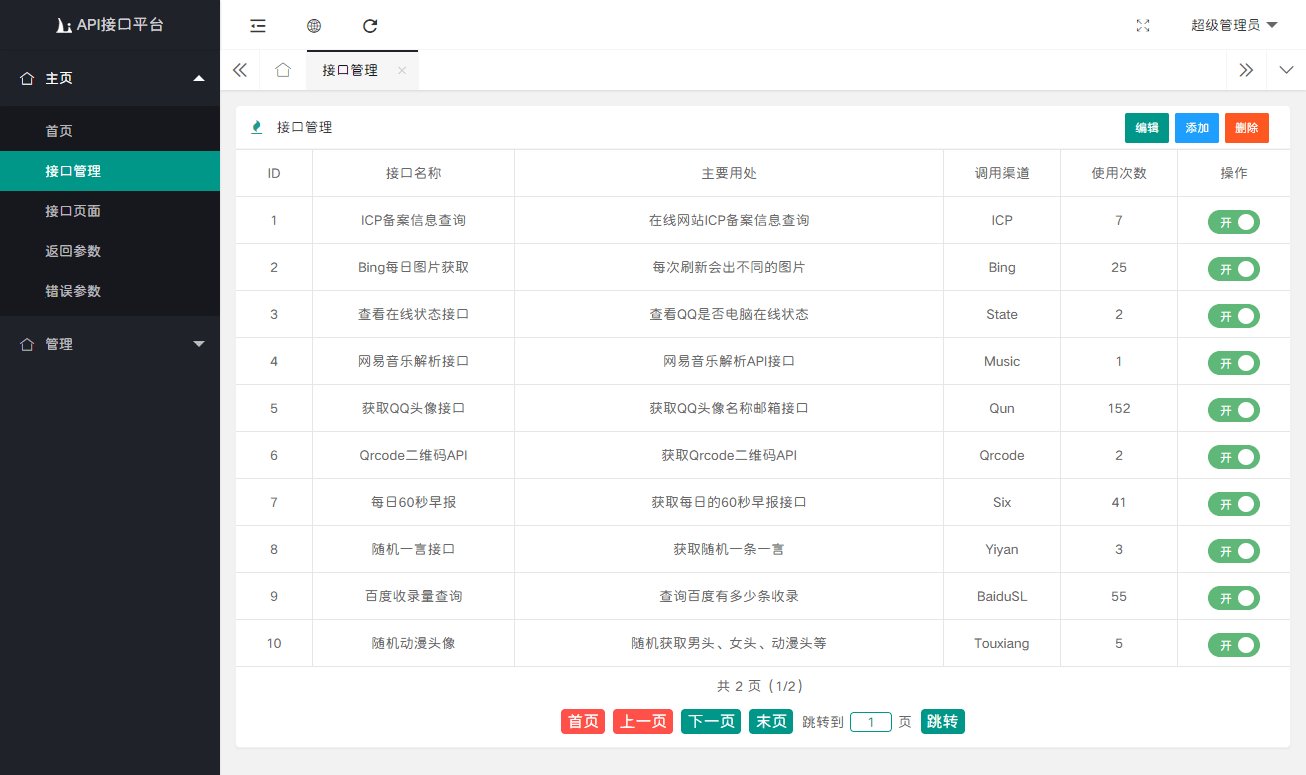
Task: Disable the 获取QQ头像接口 switch
Action: coord(1233,410)
